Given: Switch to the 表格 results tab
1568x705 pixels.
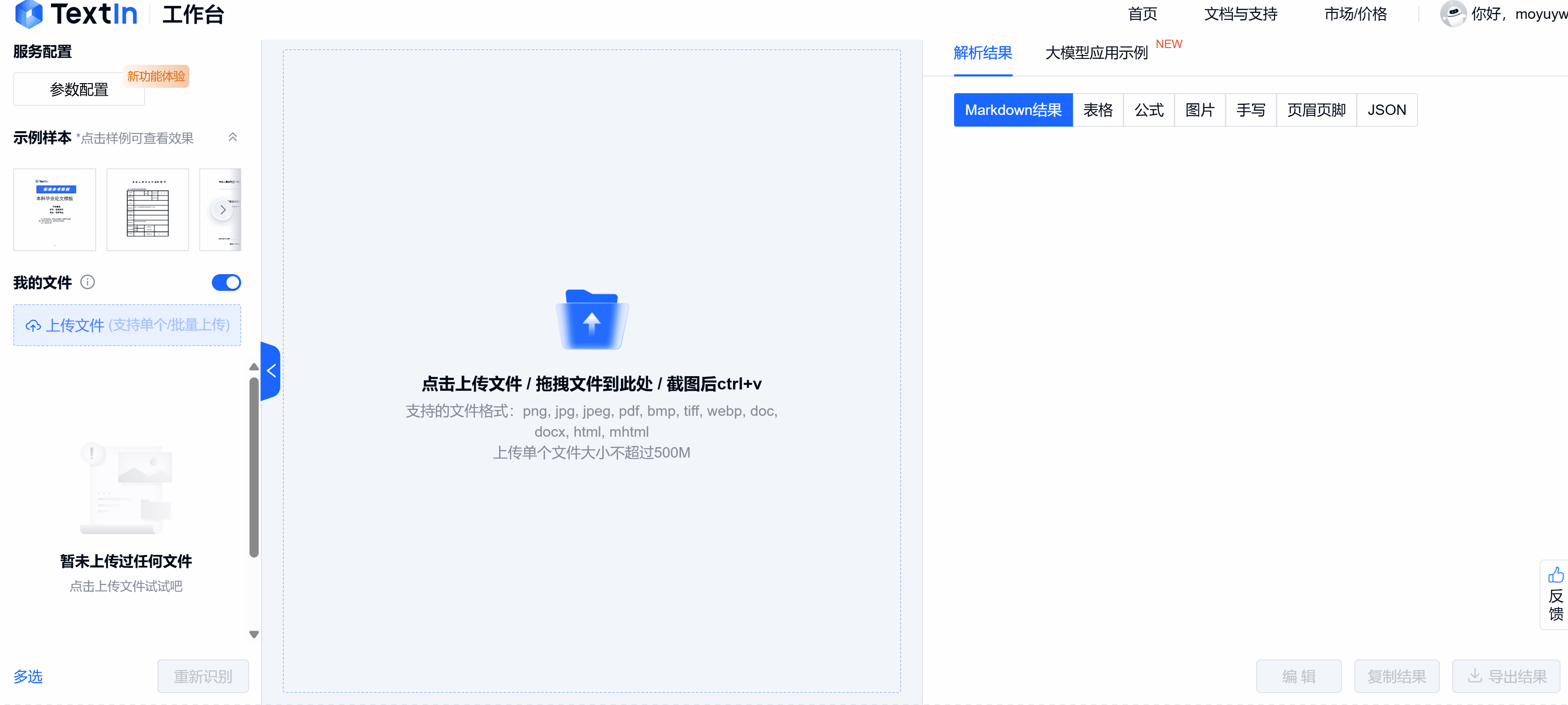Looking at the screenshot, I should (x=1098, y=109).
